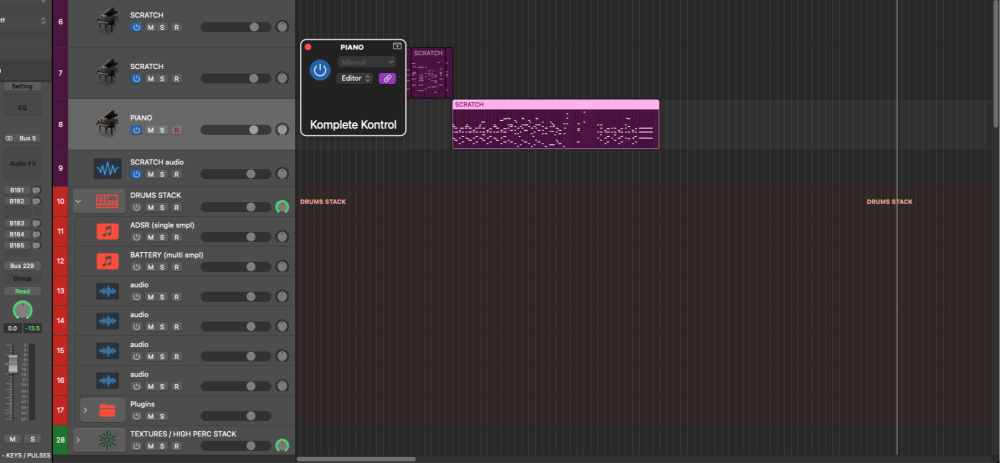Select track number 28 in track header
Screen dimensions: 1000x463
click(x=61, y=440)
